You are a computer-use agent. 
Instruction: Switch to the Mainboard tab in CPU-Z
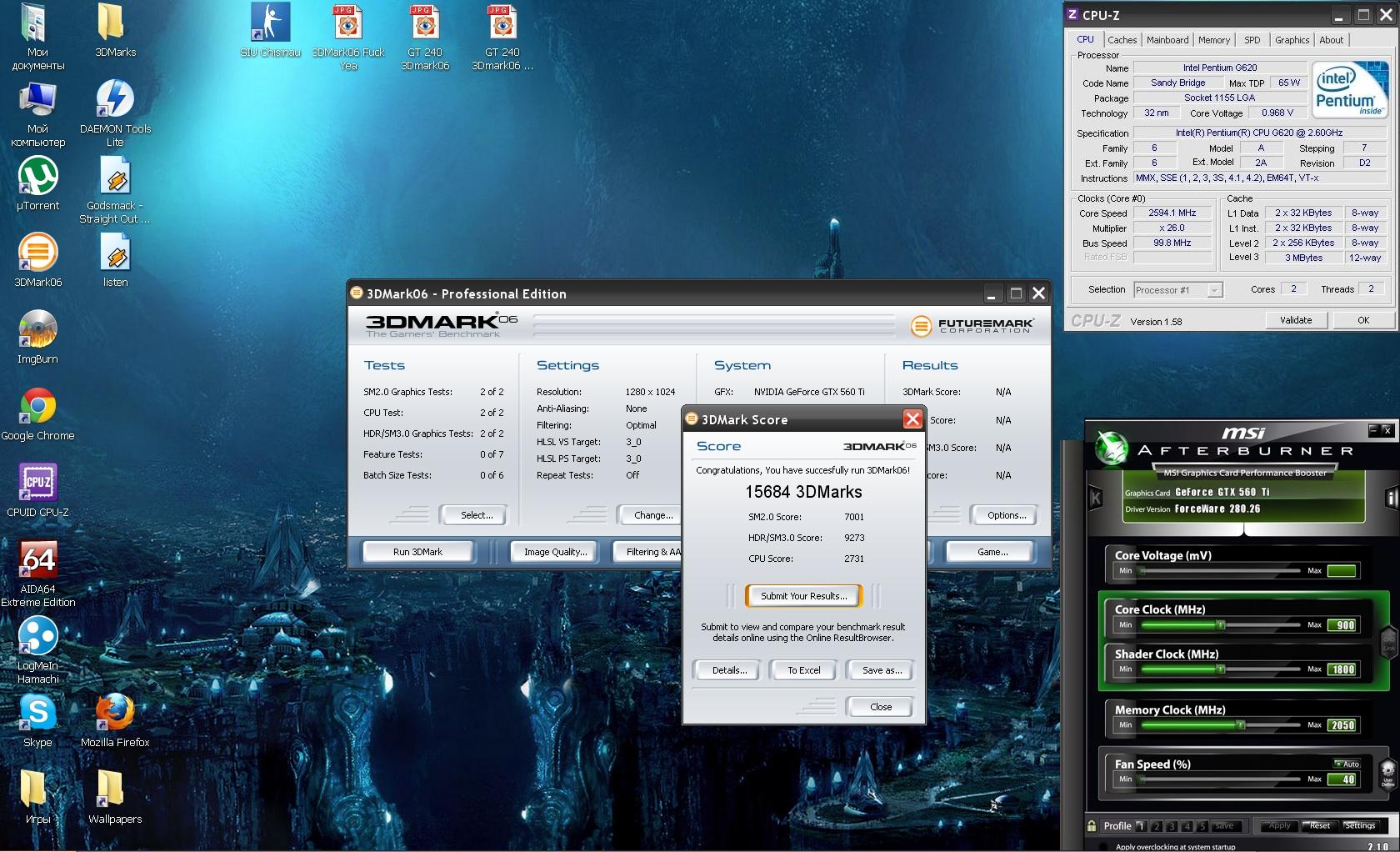[1167, 40]
